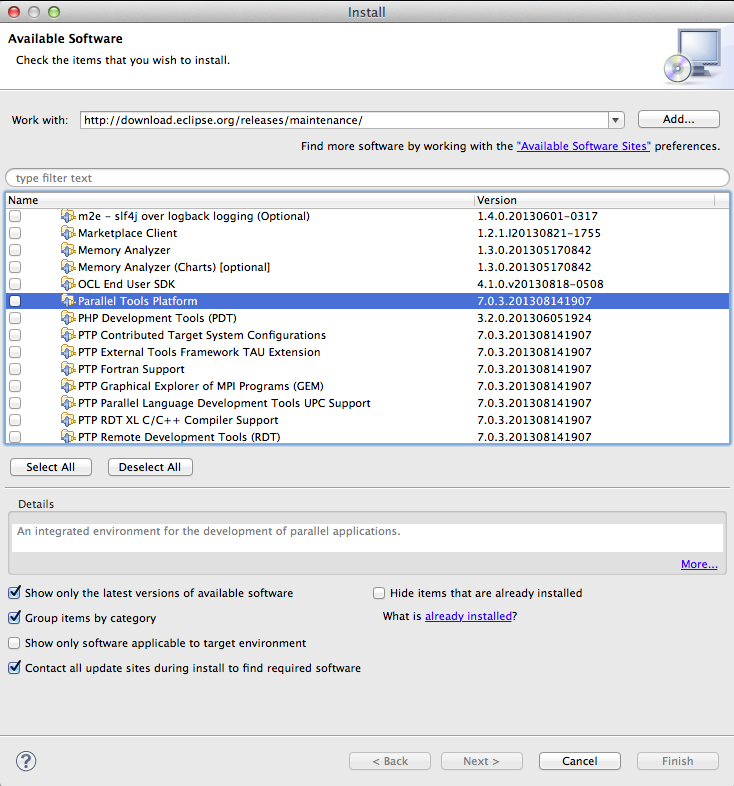Viewport: 734px width, 786px height.
Task: Select PTP Remote Development Tools (RDT) row
Action: click(368, 437)
